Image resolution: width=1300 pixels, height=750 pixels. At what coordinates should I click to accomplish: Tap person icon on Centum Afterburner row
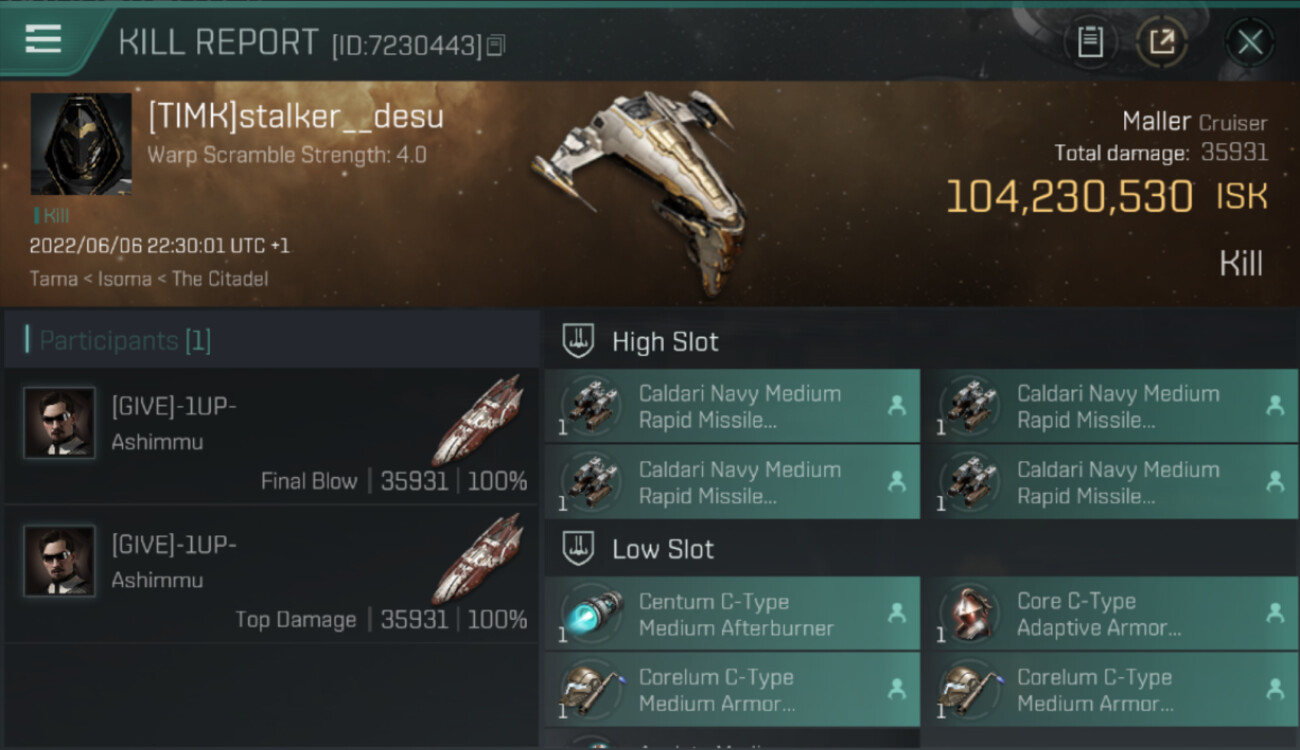(897, 613)
